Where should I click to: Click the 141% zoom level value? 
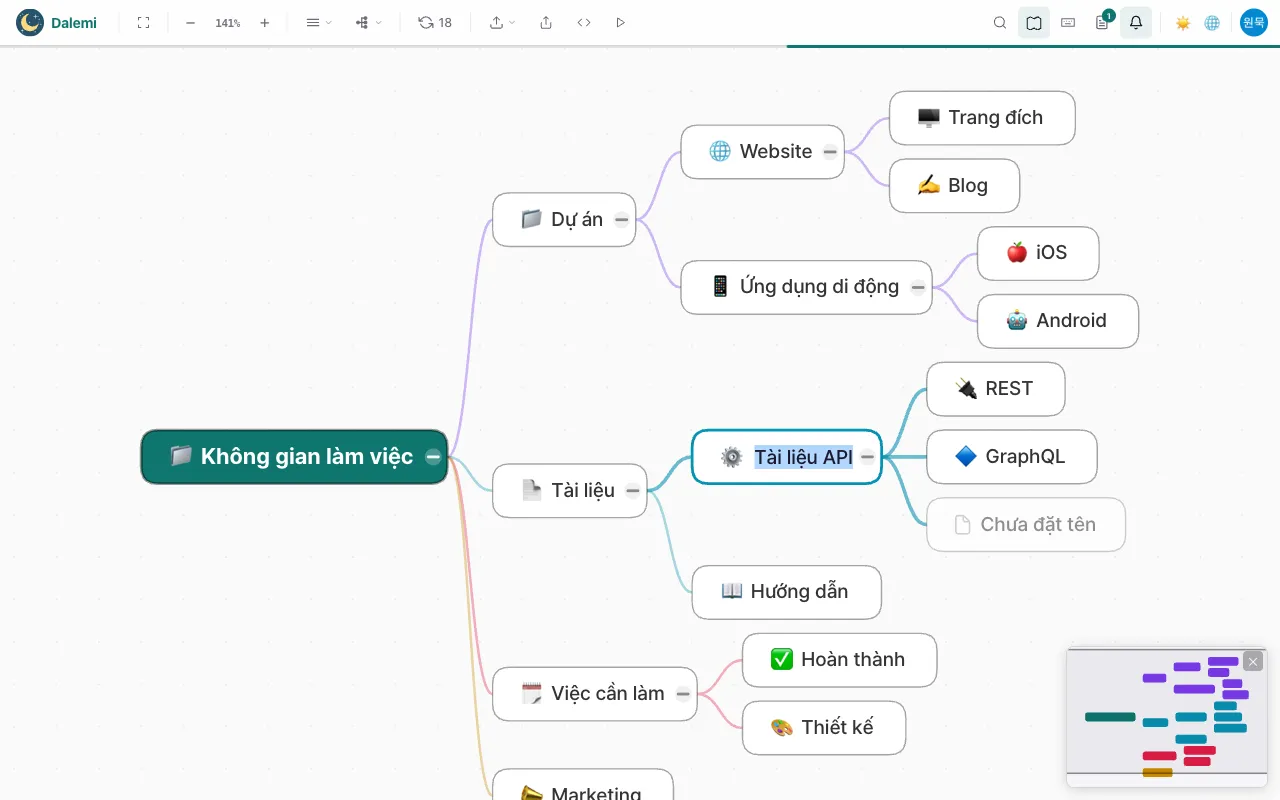point(228,22)
